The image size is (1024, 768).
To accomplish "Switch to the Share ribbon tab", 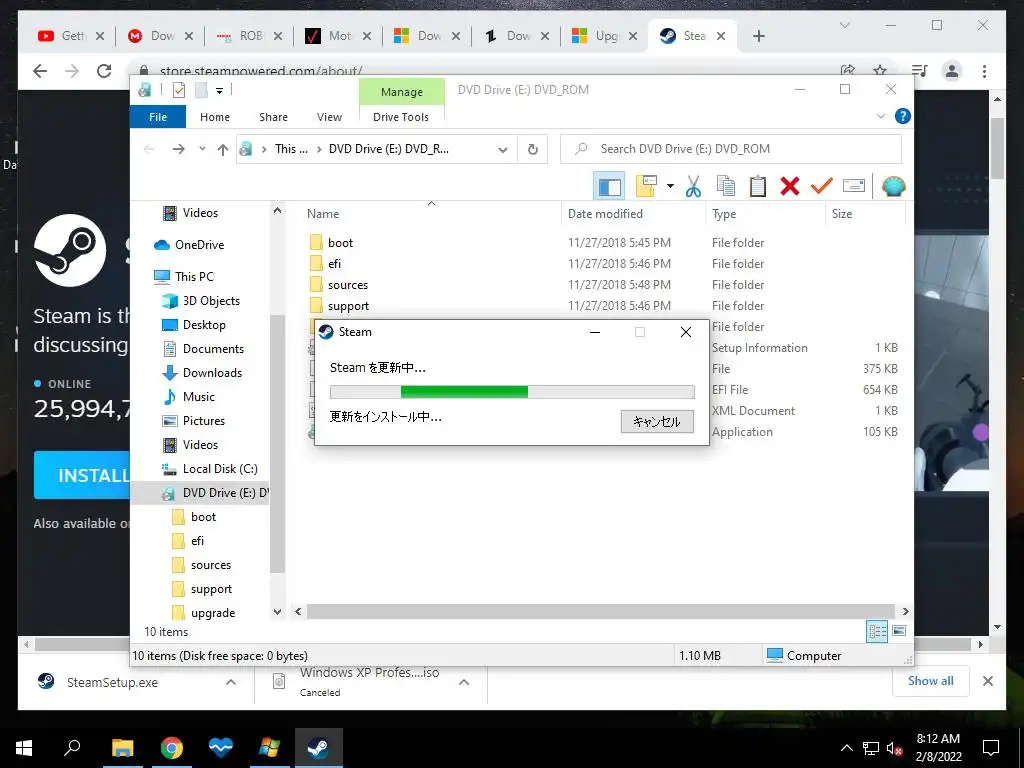I will (x=273, y=117).
